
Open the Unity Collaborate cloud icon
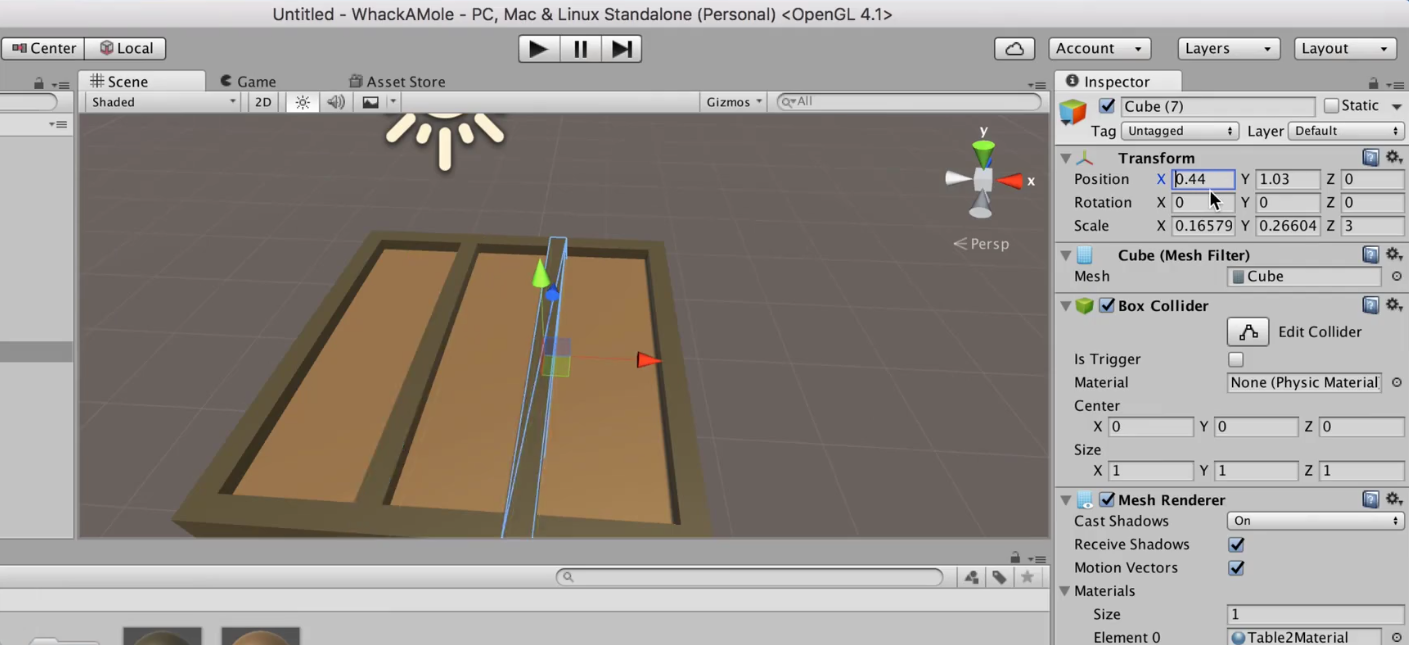(x=1013, y=48)
